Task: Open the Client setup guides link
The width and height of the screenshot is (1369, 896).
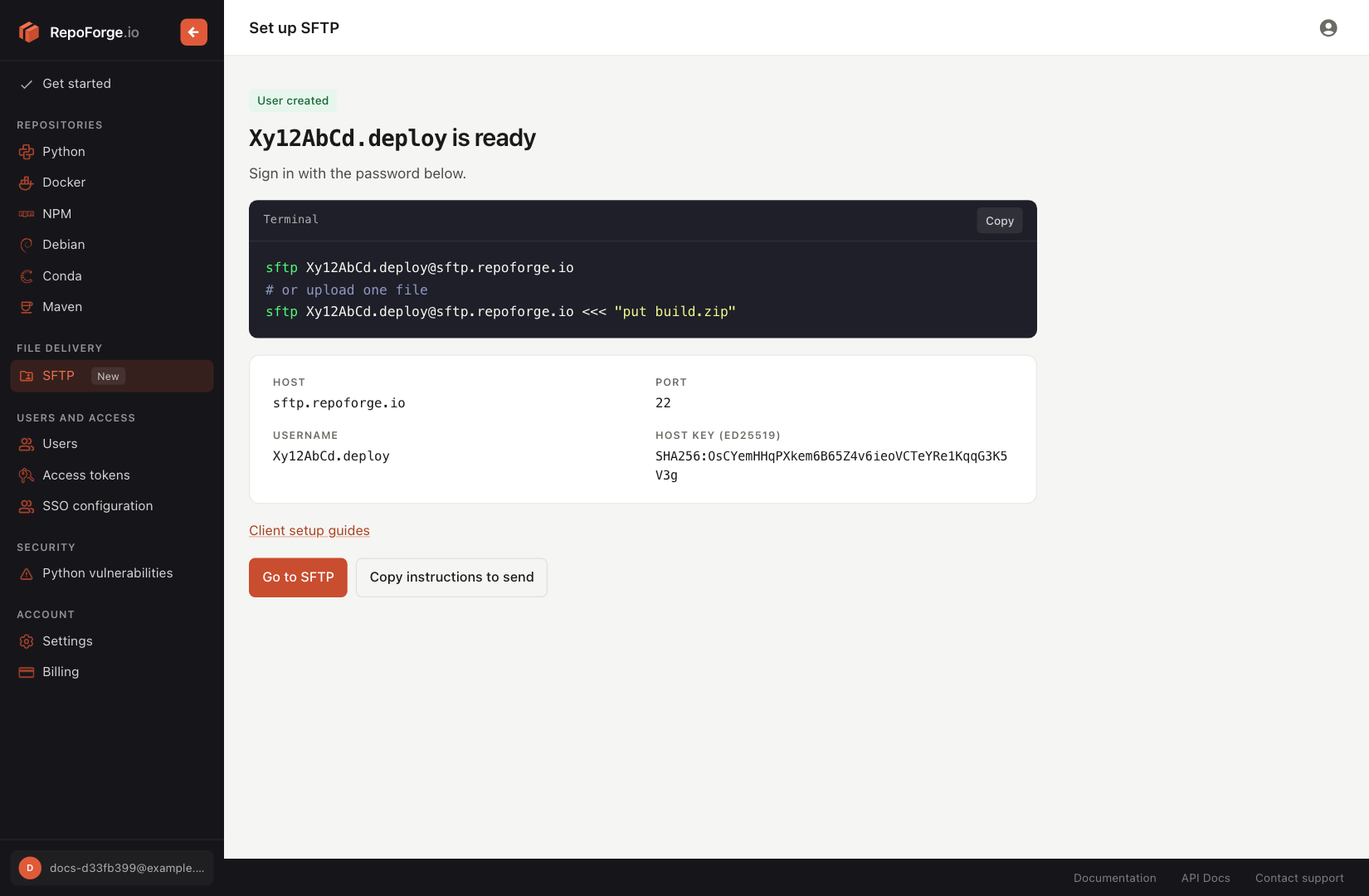Action: pos(309,531)
